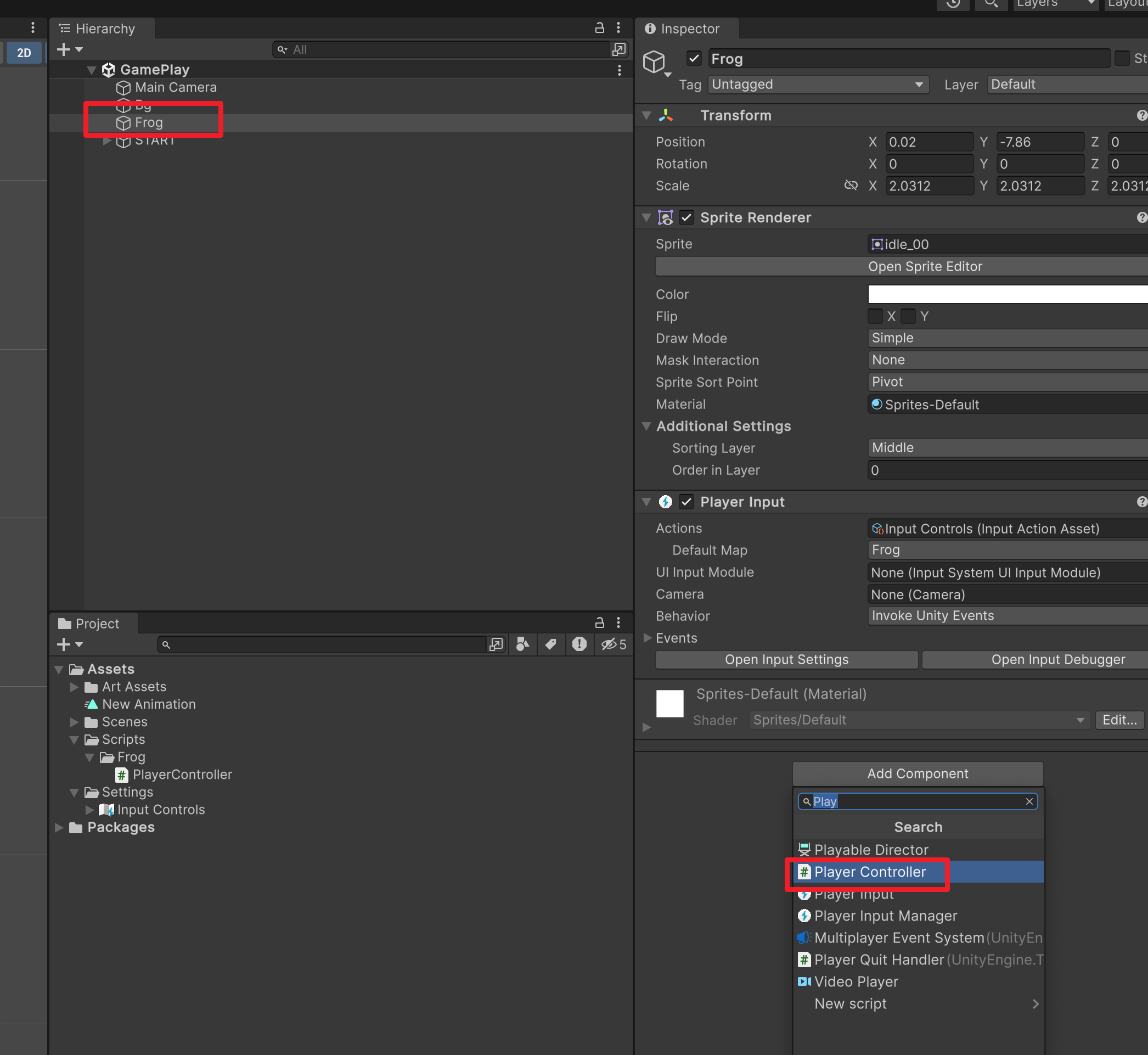The image size is (1148, 1055).
Task: Open the Draw Mode dropdown
Action: [1008, 338]
